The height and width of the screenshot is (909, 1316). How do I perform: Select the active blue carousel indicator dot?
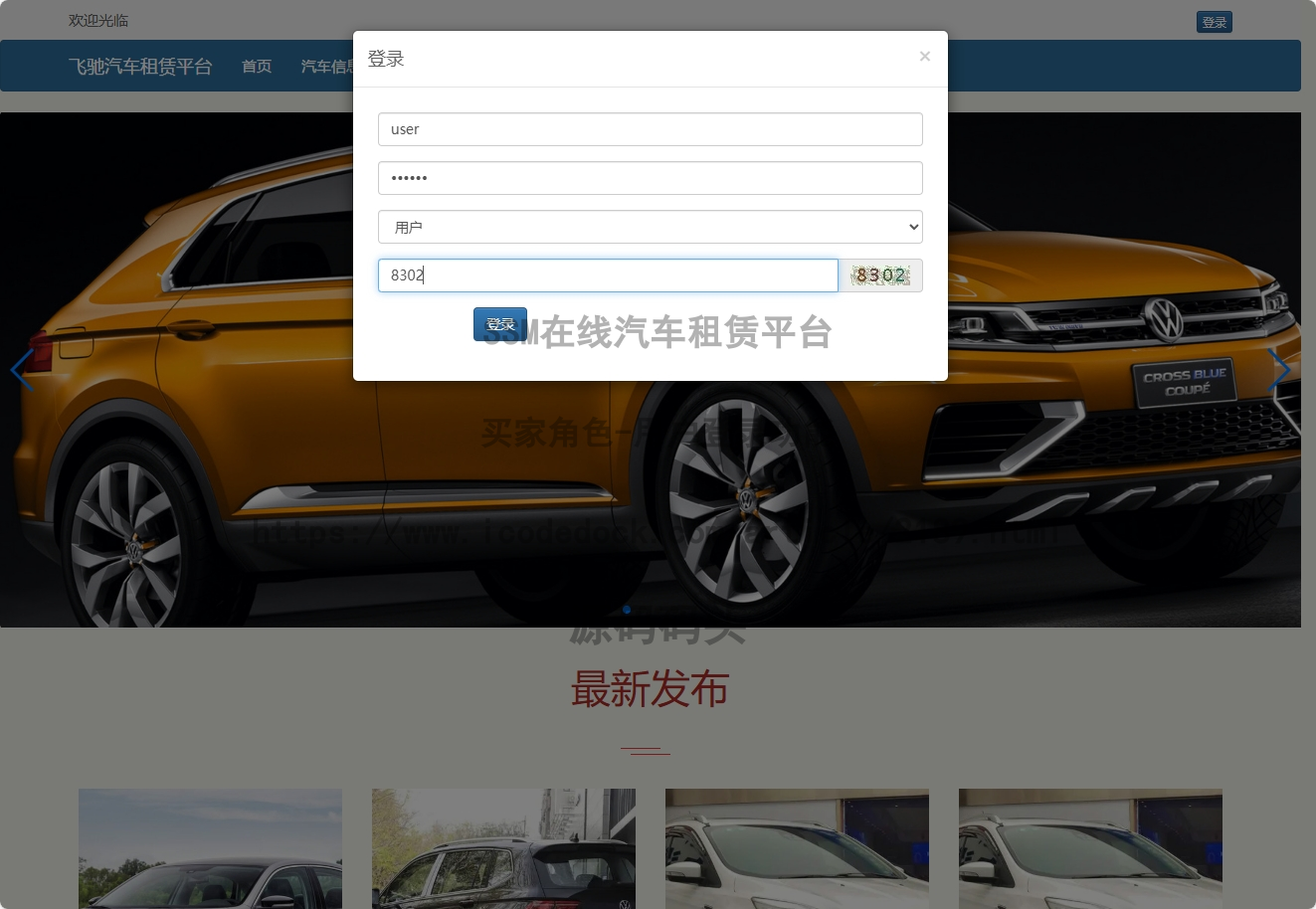(627, 610)
